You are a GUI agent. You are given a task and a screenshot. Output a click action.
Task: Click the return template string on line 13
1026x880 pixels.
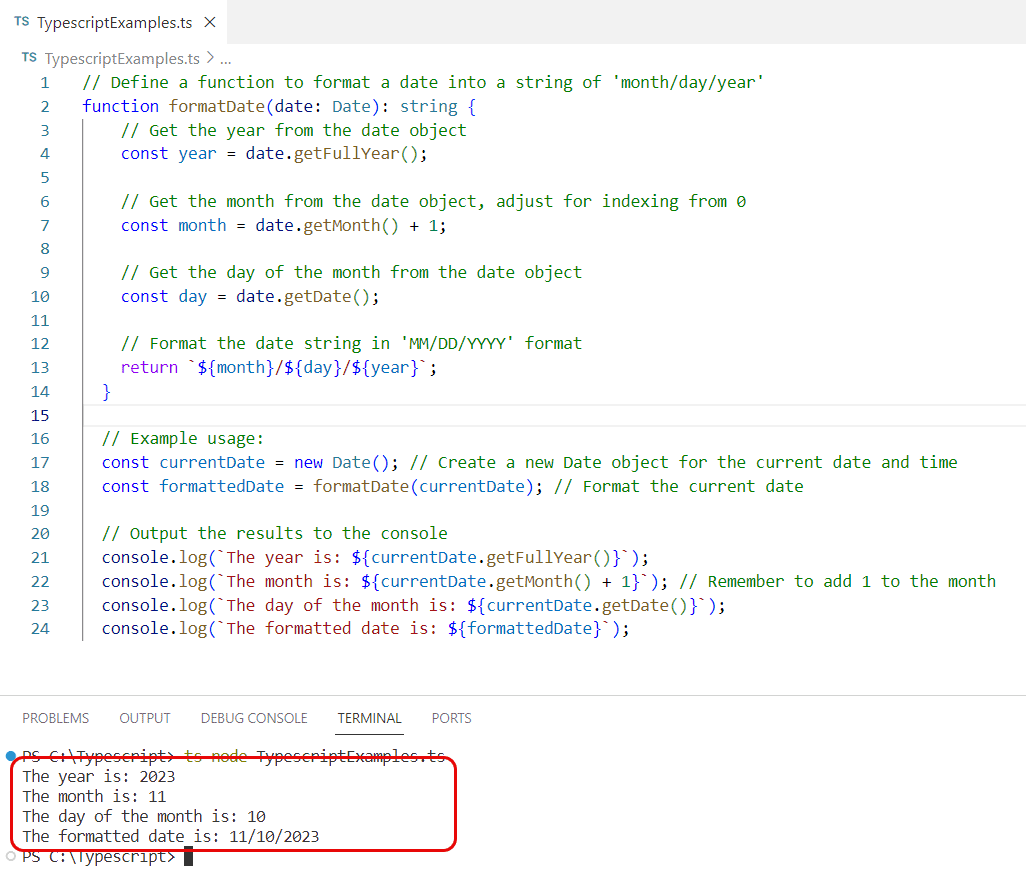pyautogui.click(x=308, y=368)
